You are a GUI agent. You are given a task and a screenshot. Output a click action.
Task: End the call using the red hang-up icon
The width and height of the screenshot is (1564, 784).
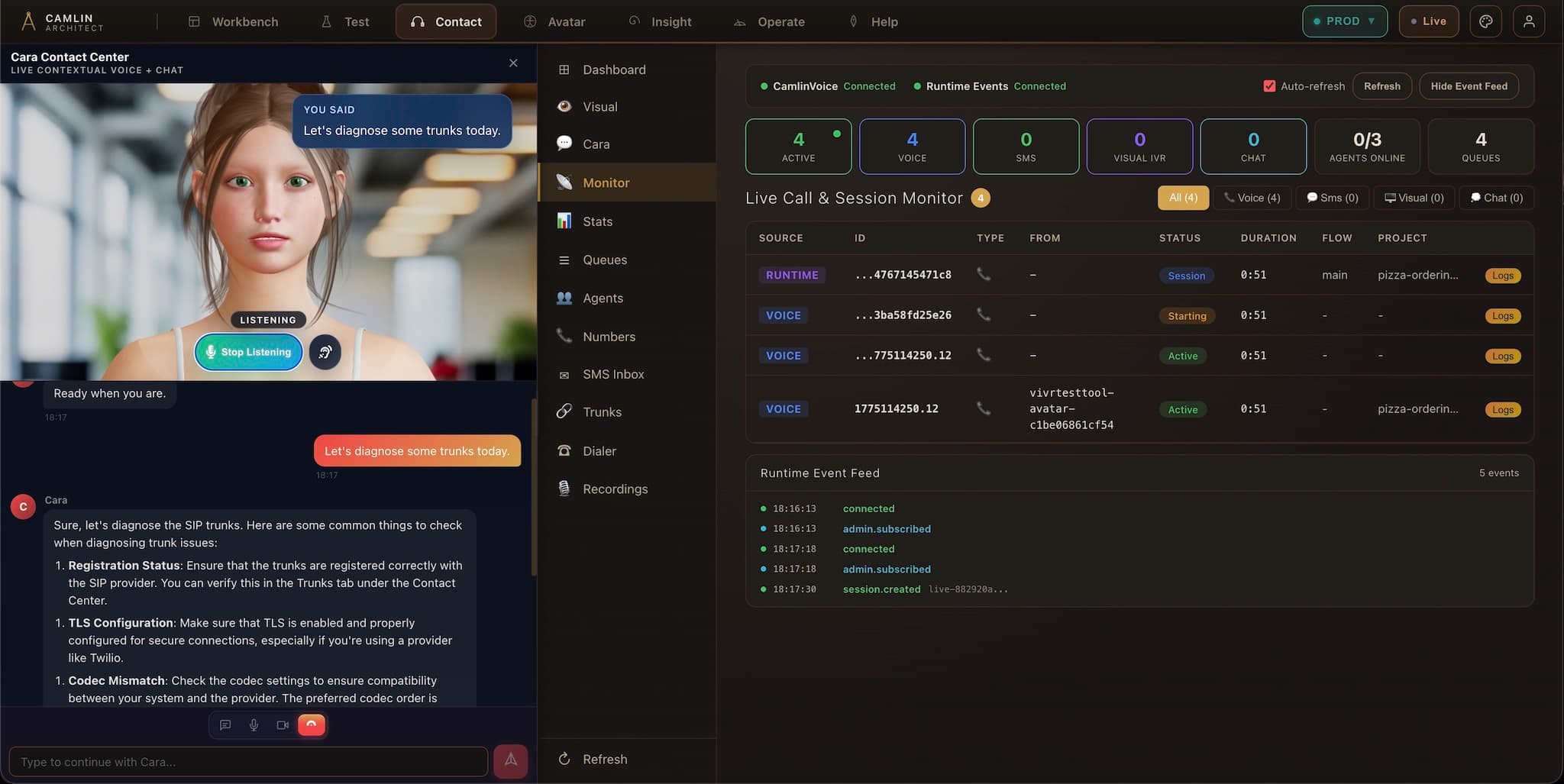point(311,724)
